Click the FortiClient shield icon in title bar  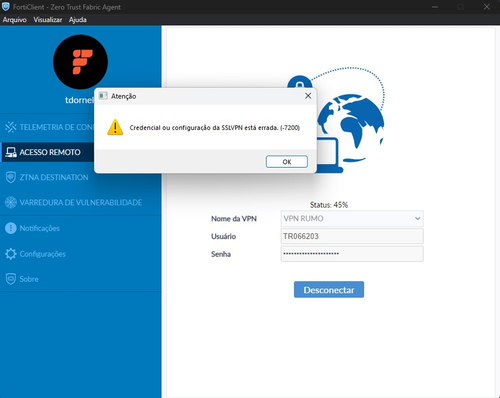6,7
